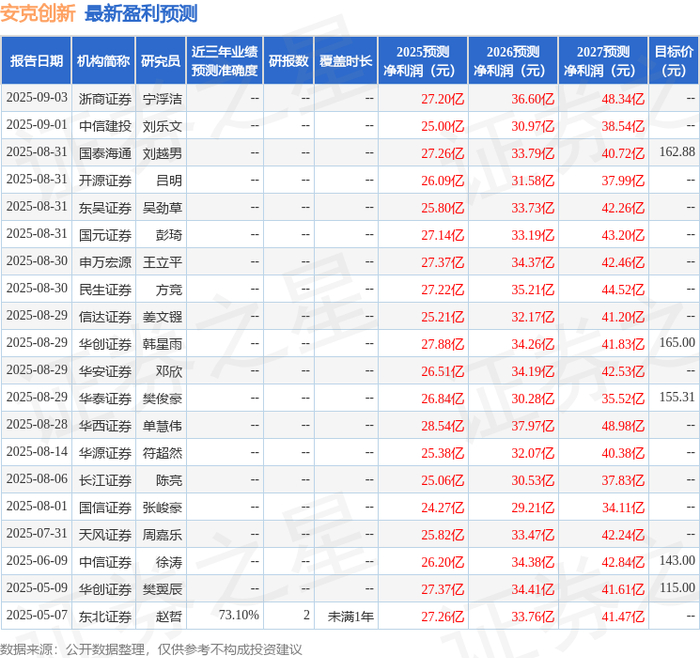The width and height of the screenshot is (700, 658).
Task: Click the 24.27亿 value
Action: click(442, 508)
